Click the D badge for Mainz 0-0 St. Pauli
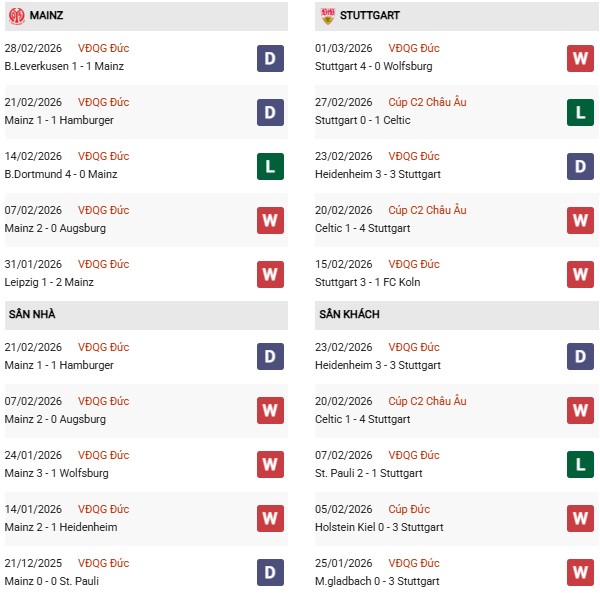600x593 pixels. 270,572
